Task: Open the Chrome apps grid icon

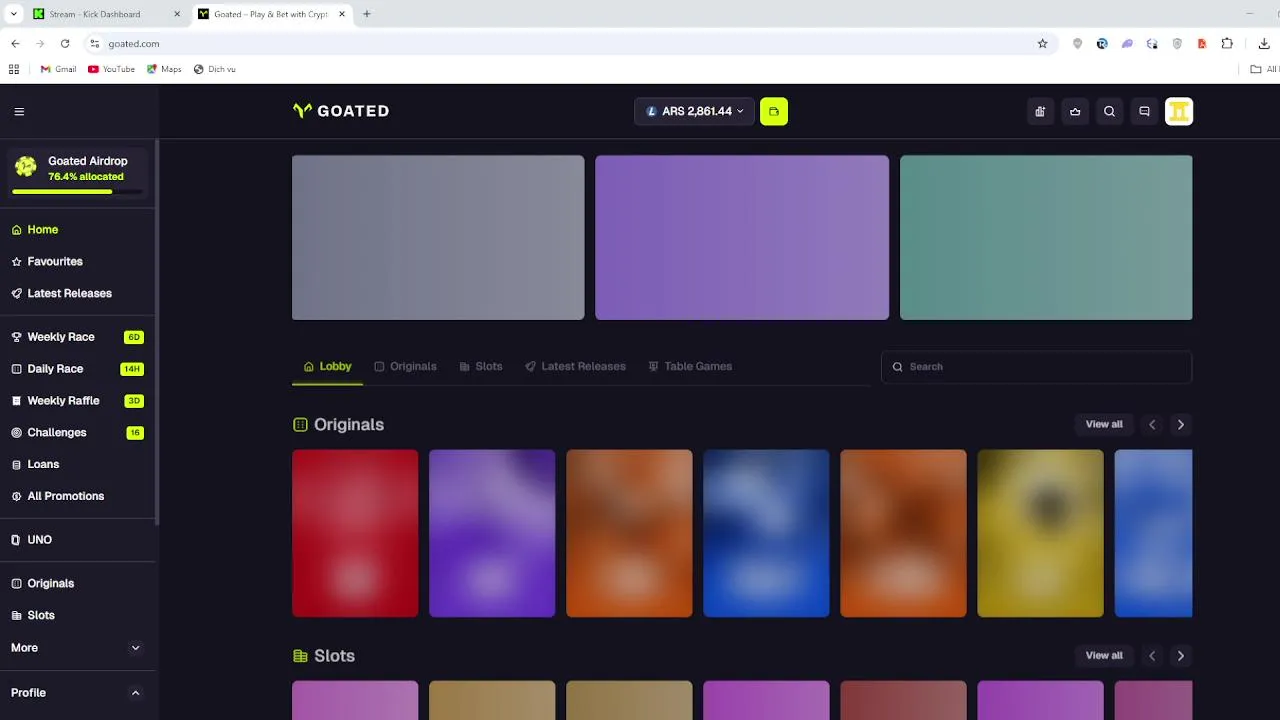Action: [x=14, y=69]
